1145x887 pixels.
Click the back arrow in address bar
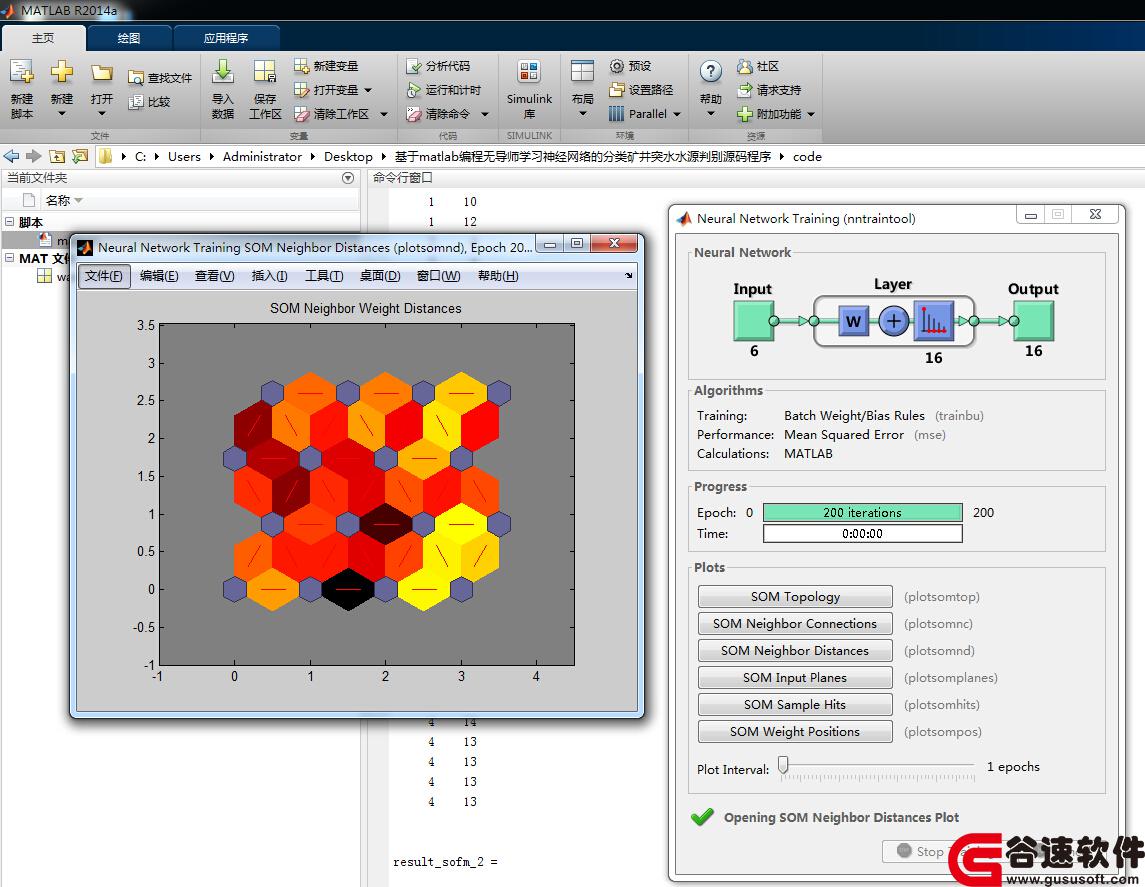(x=11, y=156)
